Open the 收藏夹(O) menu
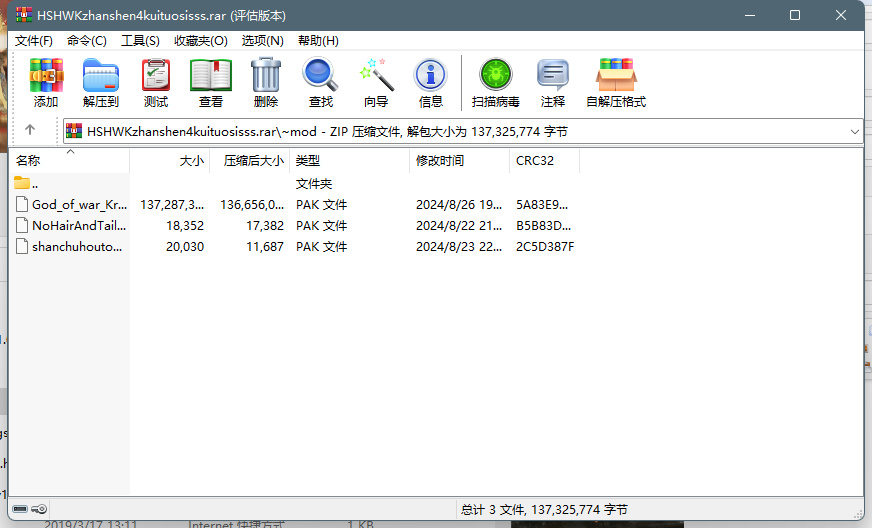872x528 pixels. point(201,41)
